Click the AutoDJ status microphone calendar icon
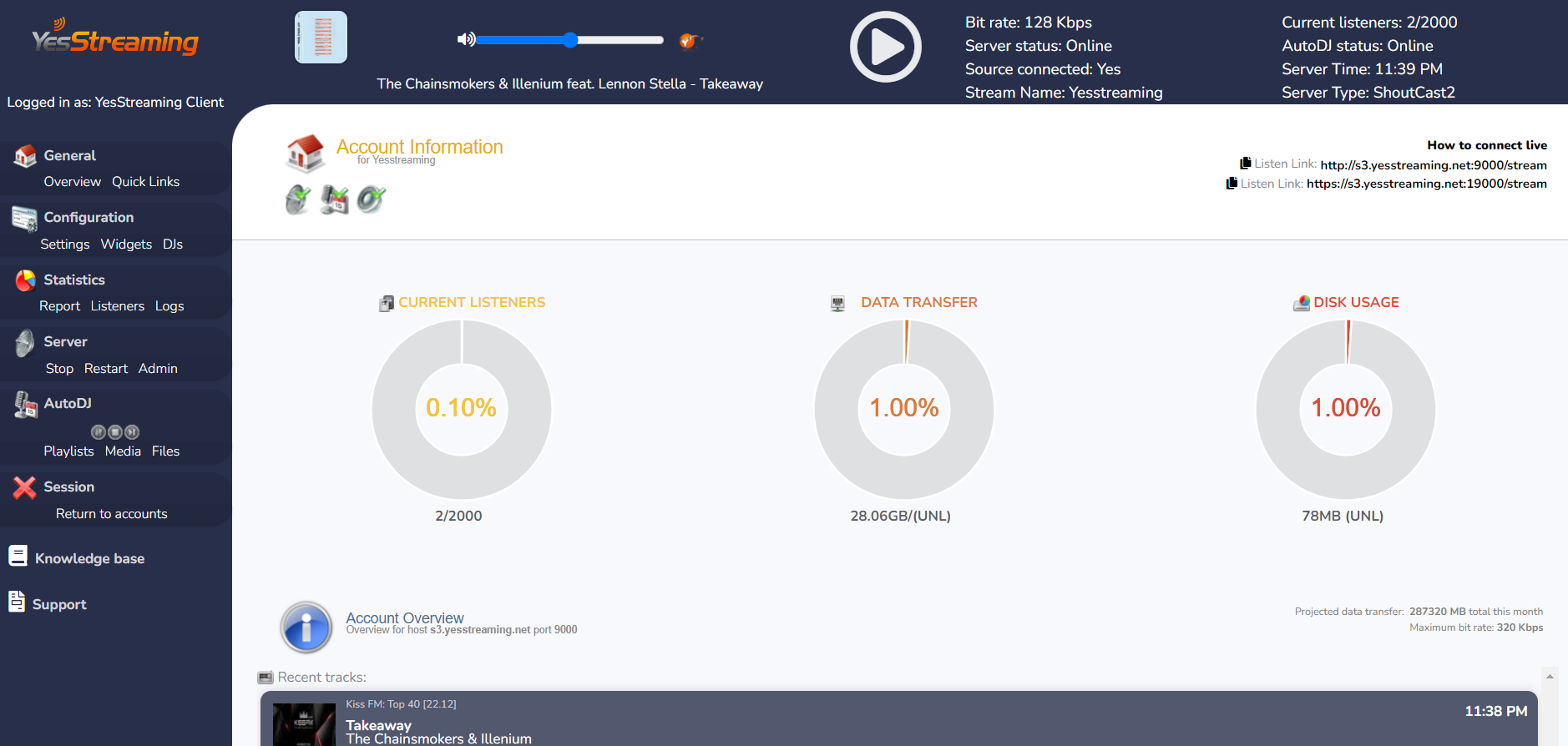The image size is (1568, 746). click(334, 199)
